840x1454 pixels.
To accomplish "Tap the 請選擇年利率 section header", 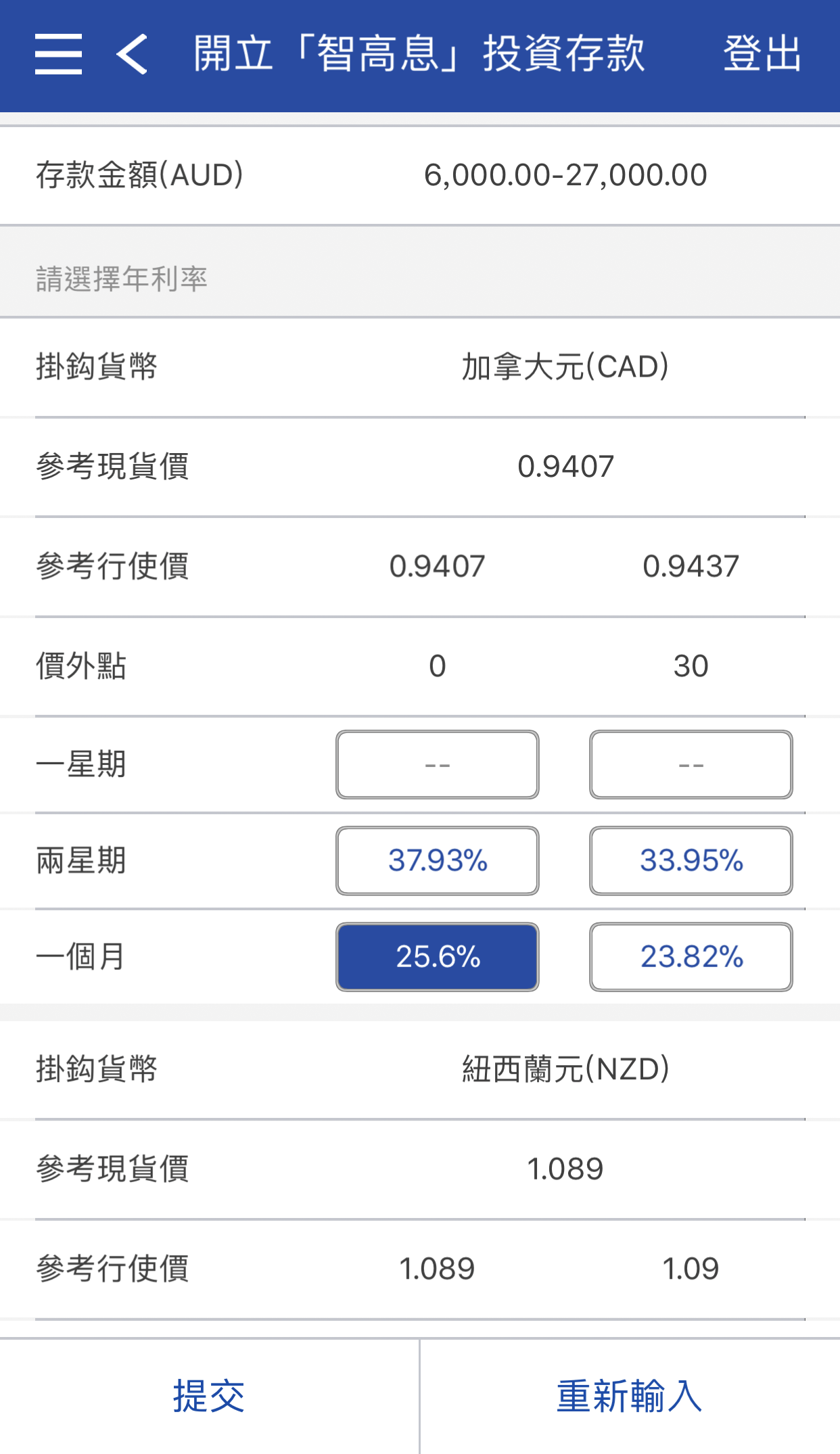I will coord(122,279).
